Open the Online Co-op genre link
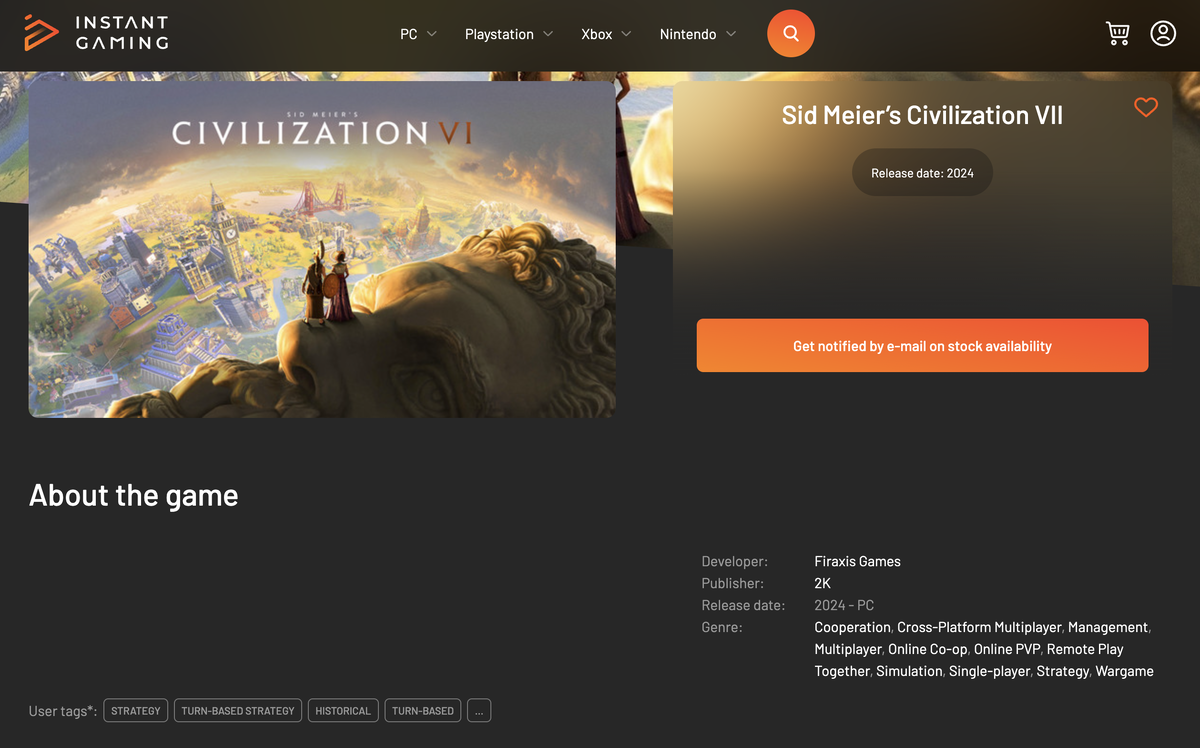1200x748 pixels. (928, 650)
